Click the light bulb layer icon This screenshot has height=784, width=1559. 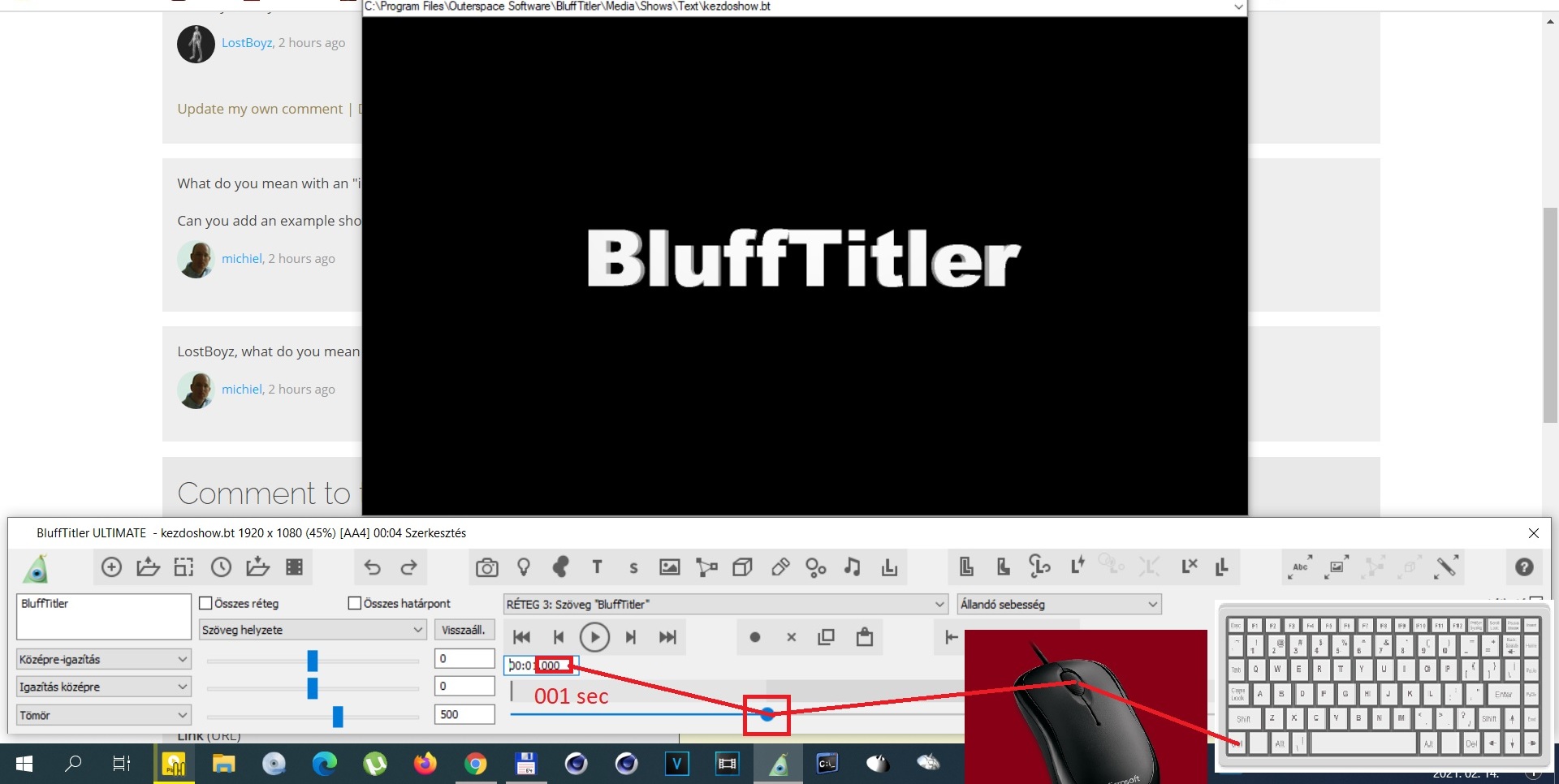(x=524, y=567)
